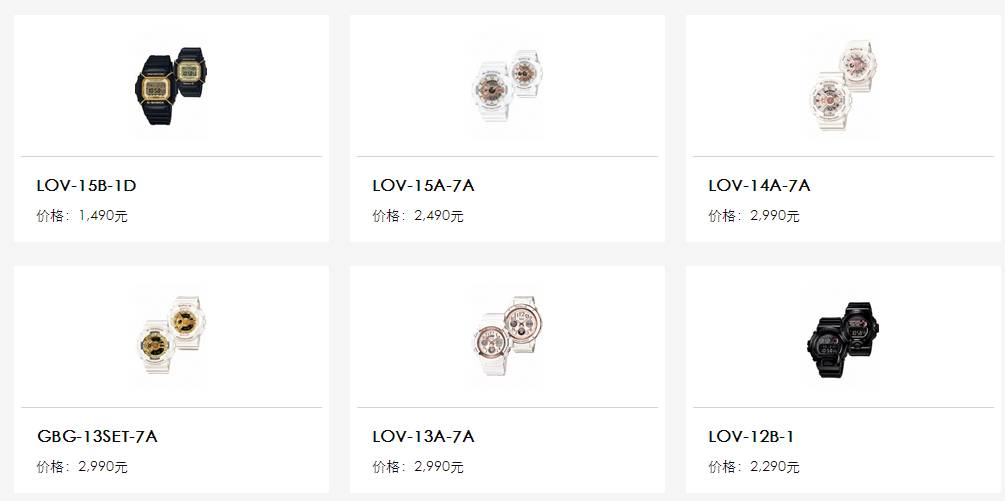Click the 2,490元 price text
The image size is (1005, 501).
(x=439, y=216)
